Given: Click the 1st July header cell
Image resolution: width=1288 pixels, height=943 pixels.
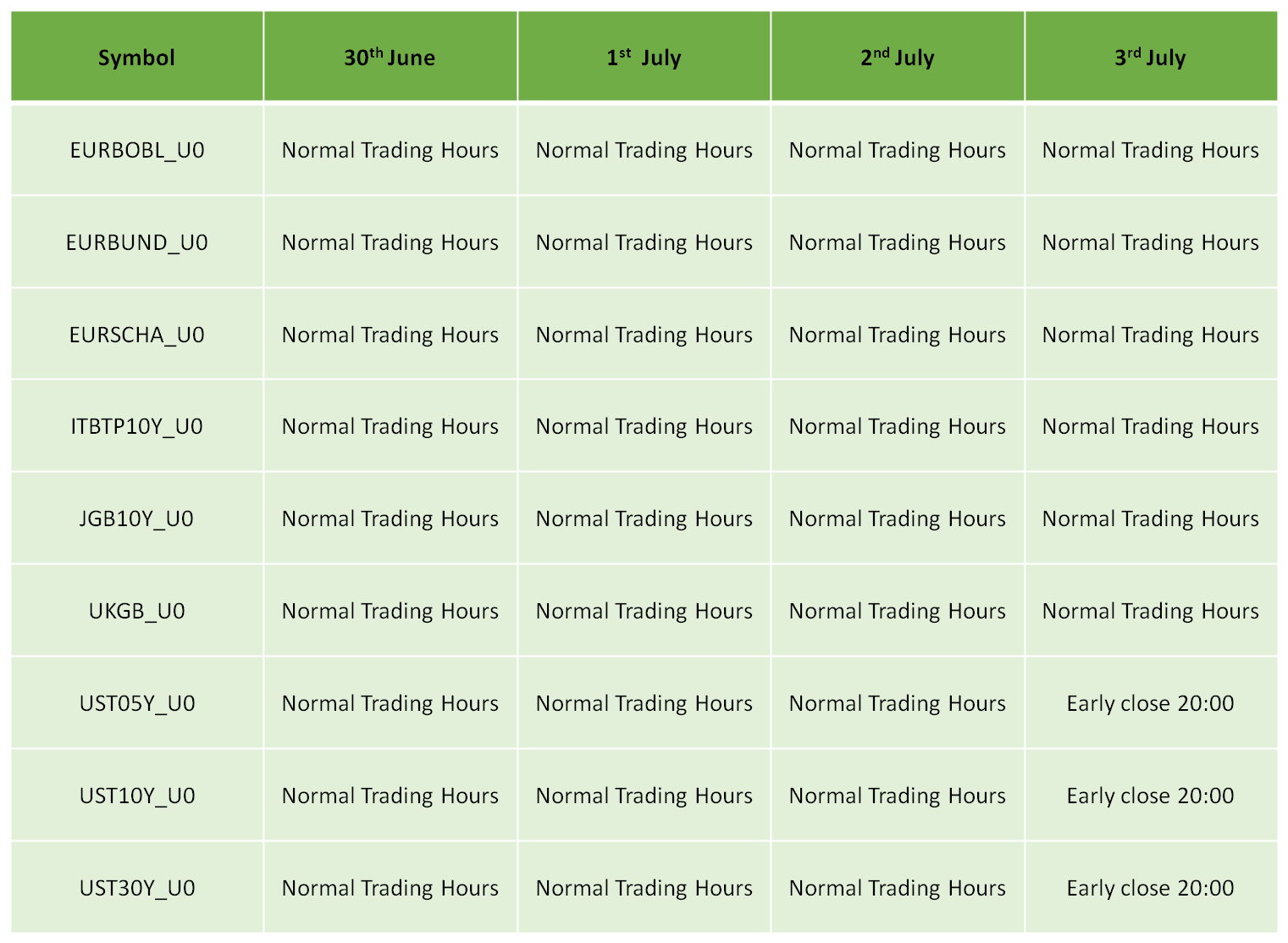Looking at the screenshot, I should tap(644, 57).
